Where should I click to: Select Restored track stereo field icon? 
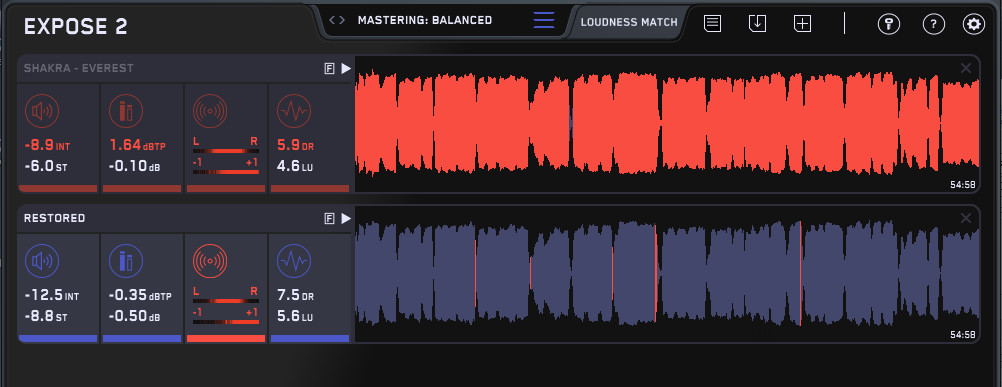(210, 261)
